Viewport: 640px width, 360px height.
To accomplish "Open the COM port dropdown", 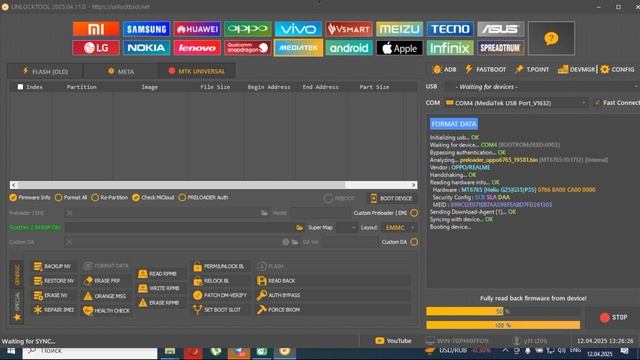I will [x=516, y=103].
